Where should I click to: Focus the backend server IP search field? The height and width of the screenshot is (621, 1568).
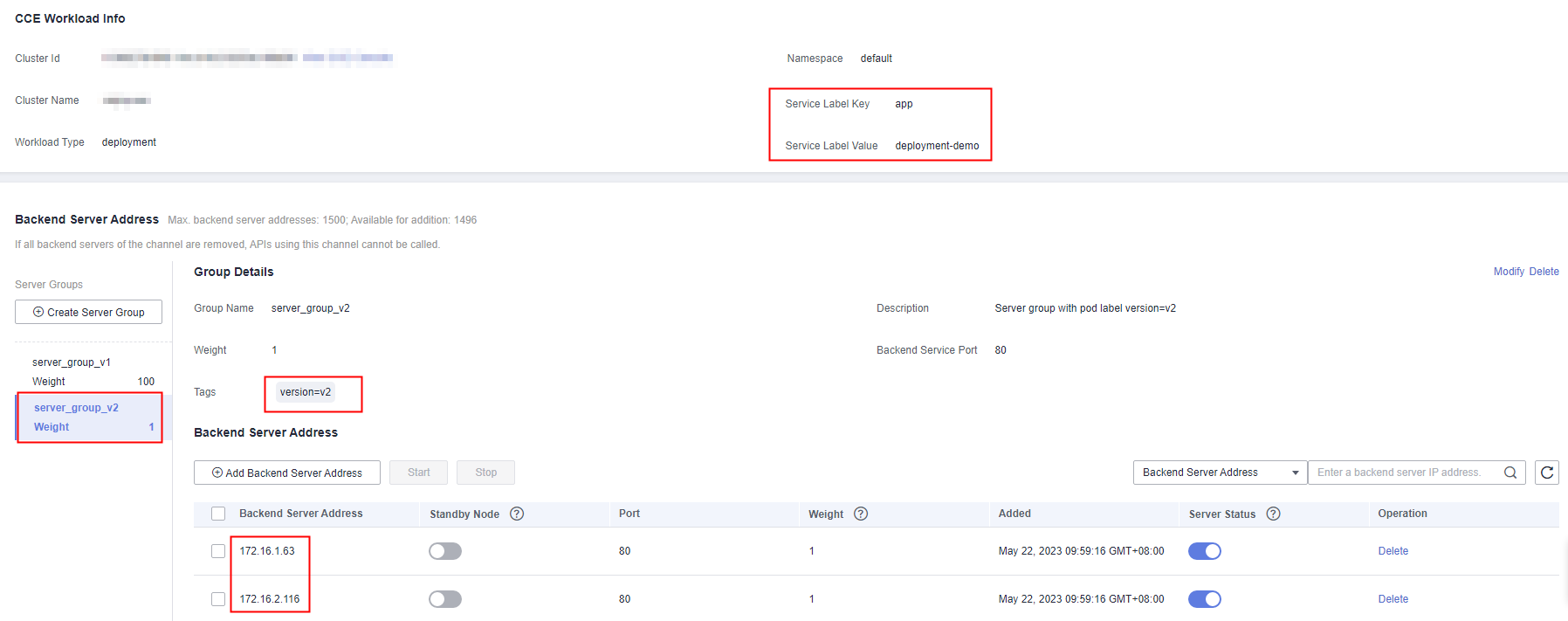pyautogui.click(x=1402, y=473)
